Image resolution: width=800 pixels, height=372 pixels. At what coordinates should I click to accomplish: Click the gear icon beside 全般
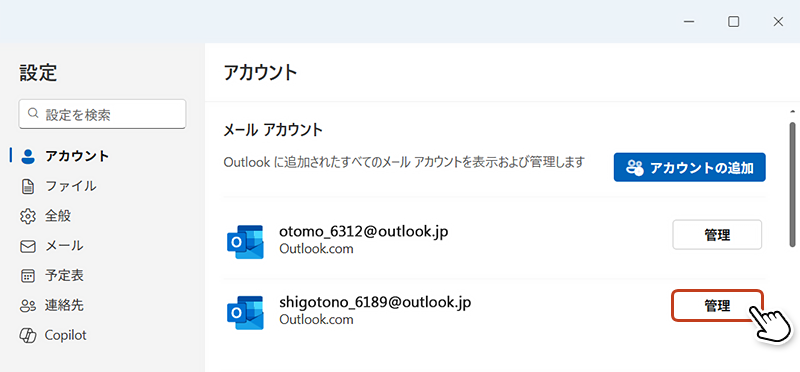point(28,216)
